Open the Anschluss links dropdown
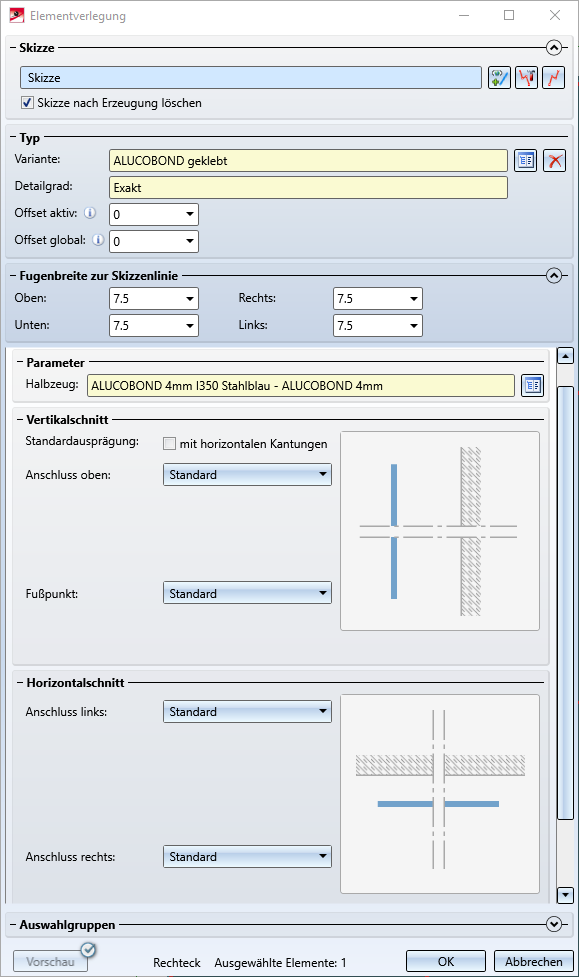 pos(247,712)
